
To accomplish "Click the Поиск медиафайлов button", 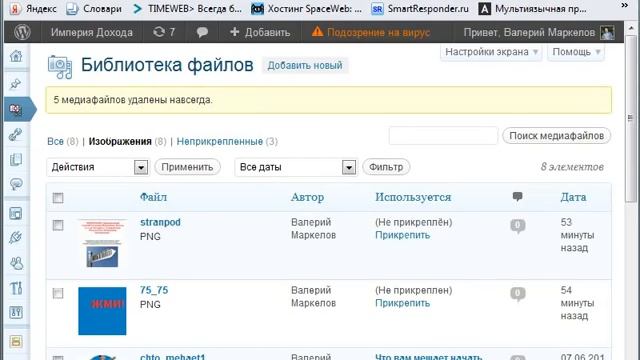I will (556, 136).
